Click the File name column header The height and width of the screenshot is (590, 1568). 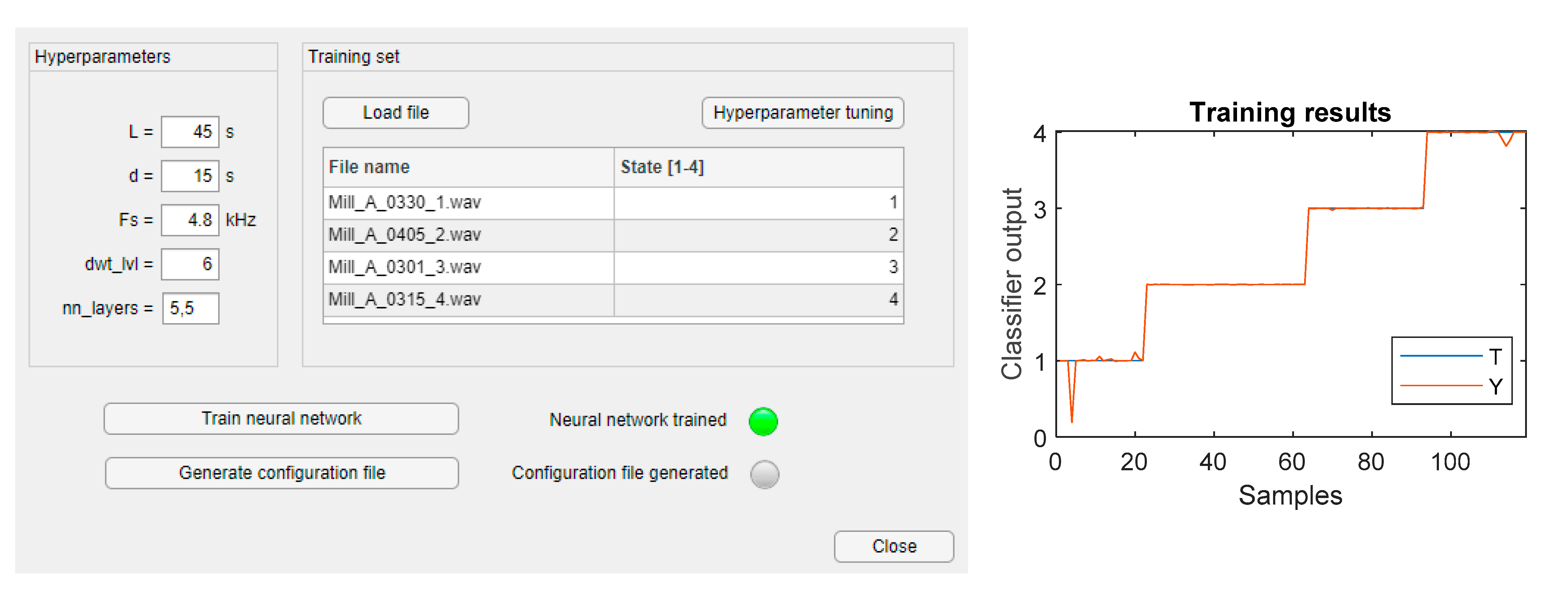click(468, 167)
